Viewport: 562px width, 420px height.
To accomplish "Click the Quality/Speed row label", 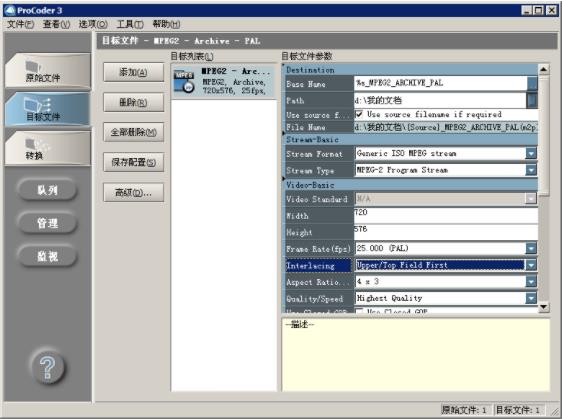I will pos(318,298).
